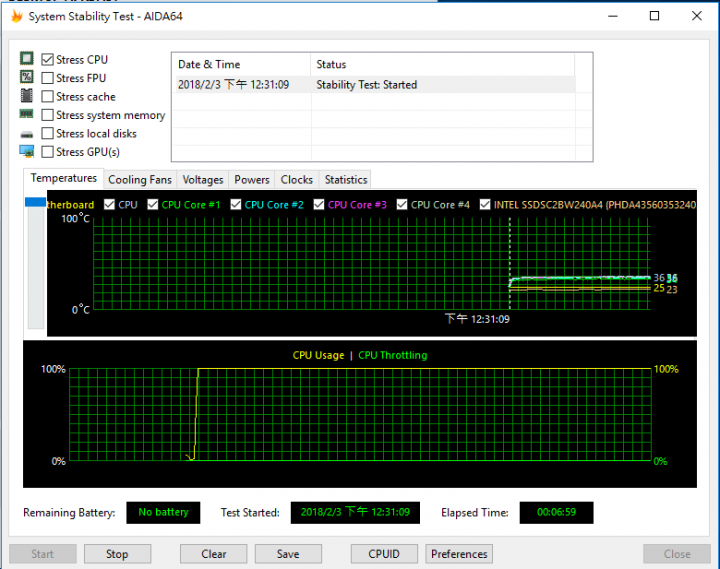The width and height of the screenshot is (720, 569).
Task: Click the CPU chip icon beside Stress CPU
Action: point(27,59)
